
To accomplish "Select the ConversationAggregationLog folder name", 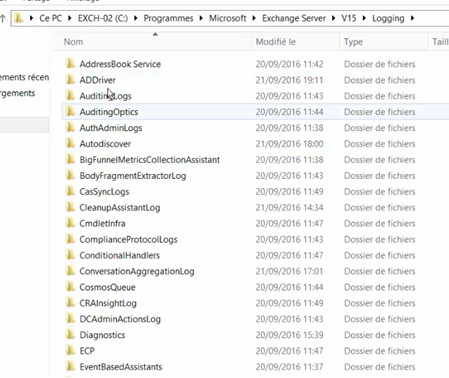I will click(137, 271).
